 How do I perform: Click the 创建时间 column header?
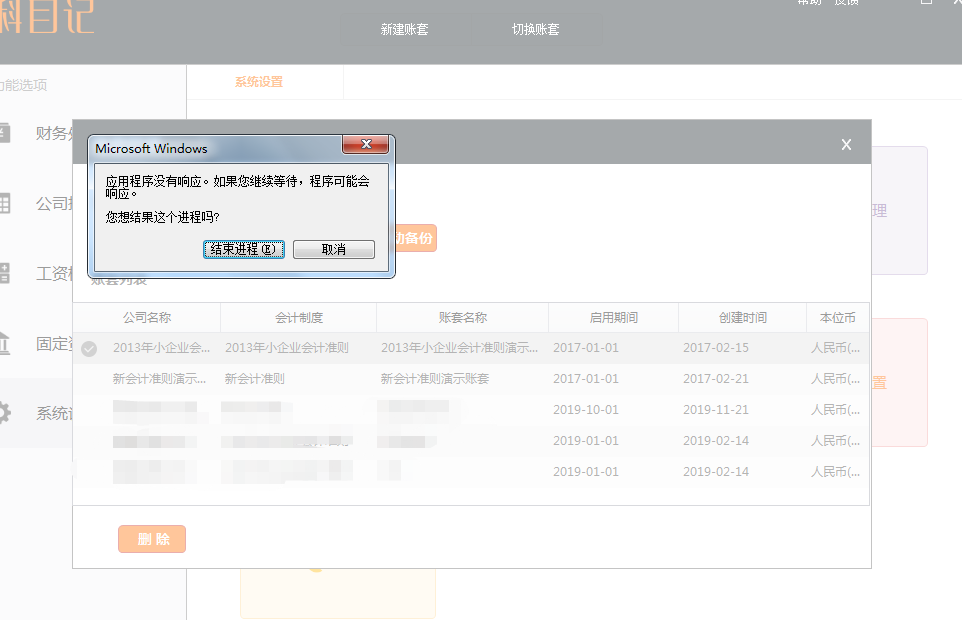point(742,318)
